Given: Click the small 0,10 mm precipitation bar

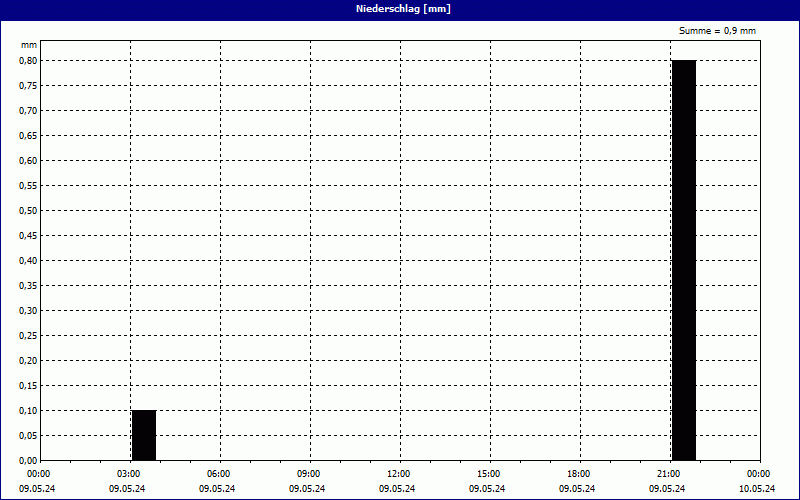Looking at the screenshot, I should tap(144, 435).
